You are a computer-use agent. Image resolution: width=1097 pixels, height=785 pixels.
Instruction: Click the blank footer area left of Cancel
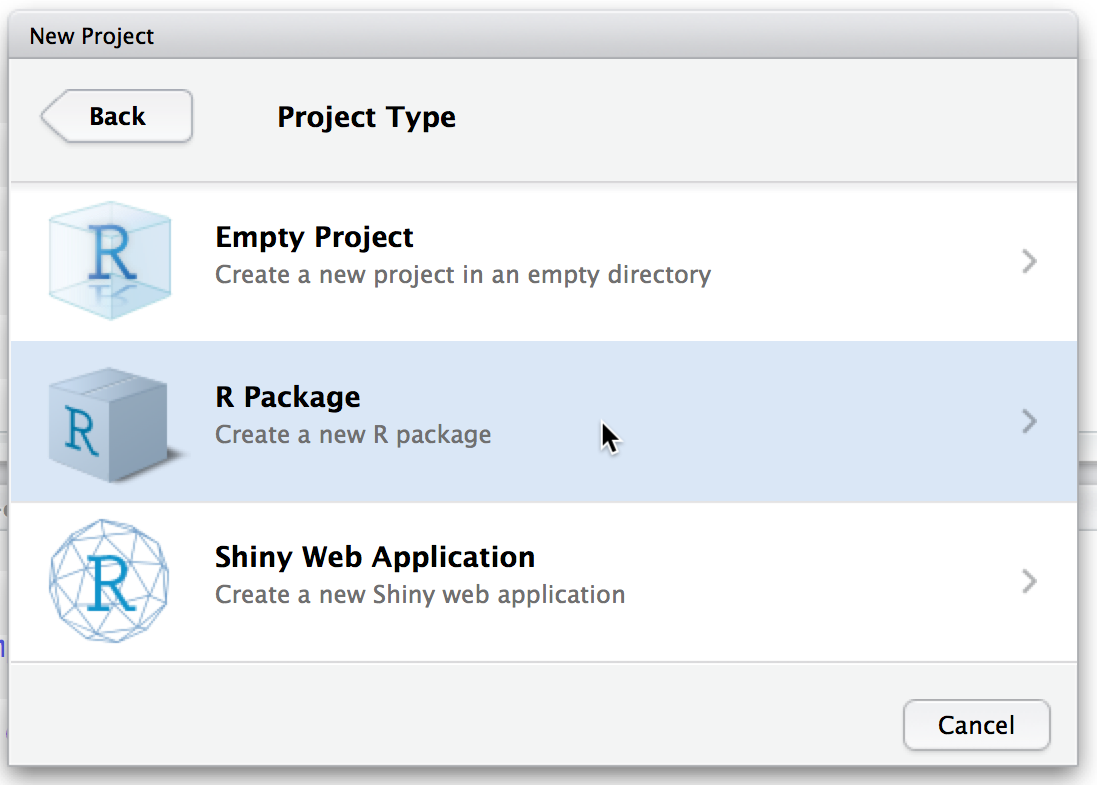click(x=450, y=724)
